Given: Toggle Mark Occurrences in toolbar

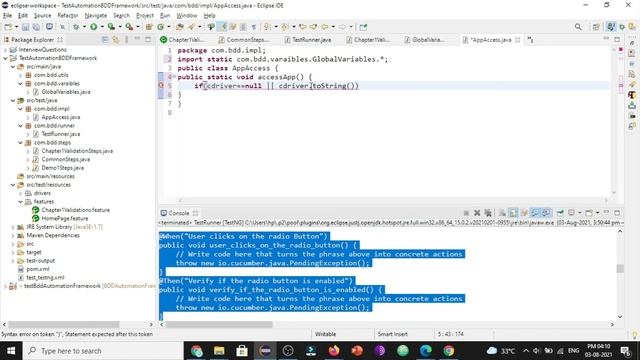Looking at the screenshot, I should tap(222, 27).
